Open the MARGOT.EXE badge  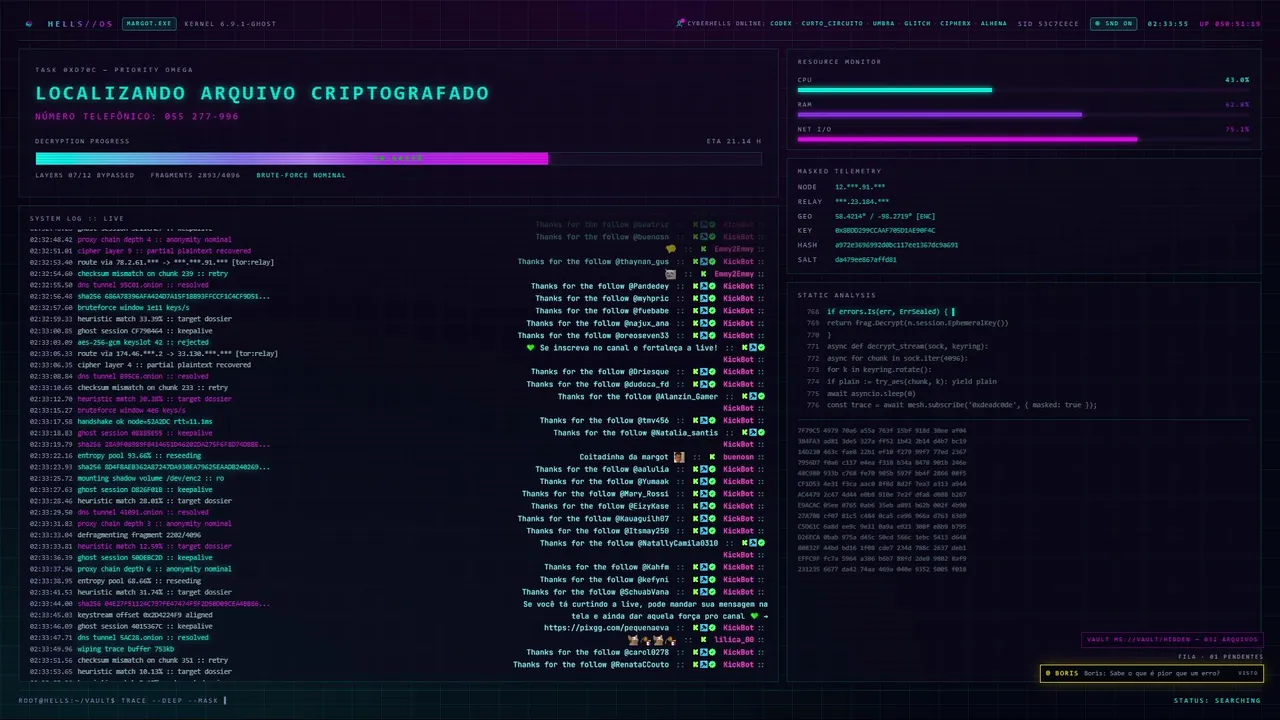click(147, 23)
